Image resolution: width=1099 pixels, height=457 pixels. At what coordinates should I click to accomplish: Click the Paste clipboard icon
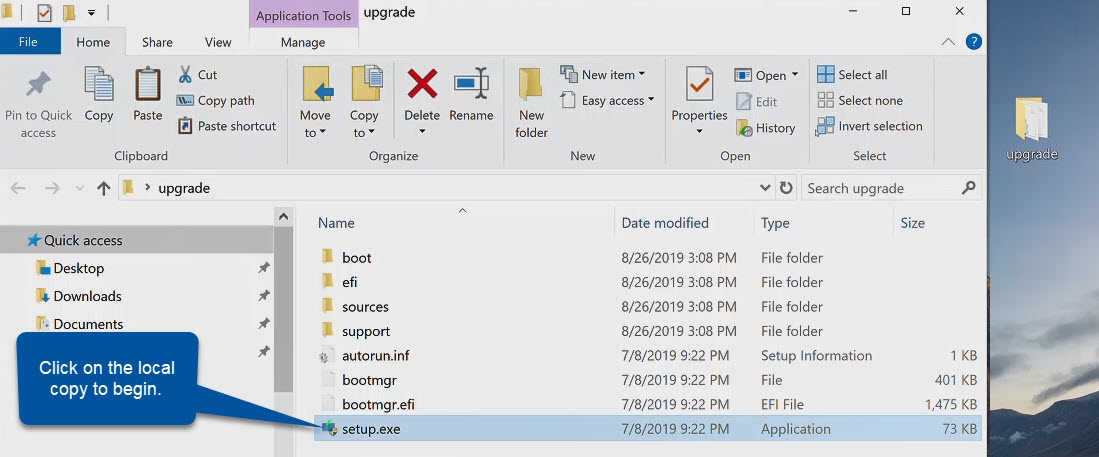(147, 84)
